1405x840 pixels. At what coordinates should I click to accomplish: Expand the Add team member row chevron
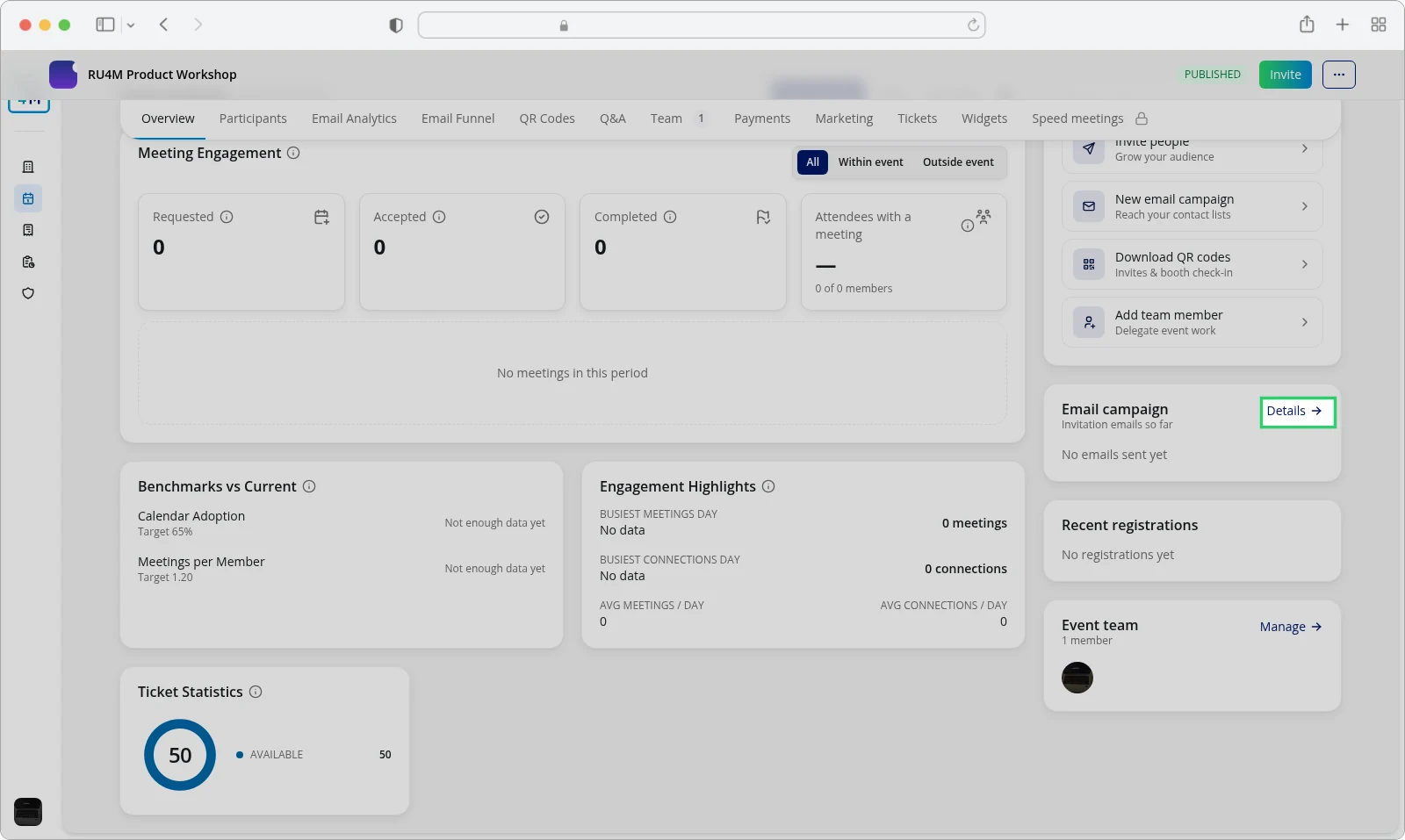(1305, 322)
